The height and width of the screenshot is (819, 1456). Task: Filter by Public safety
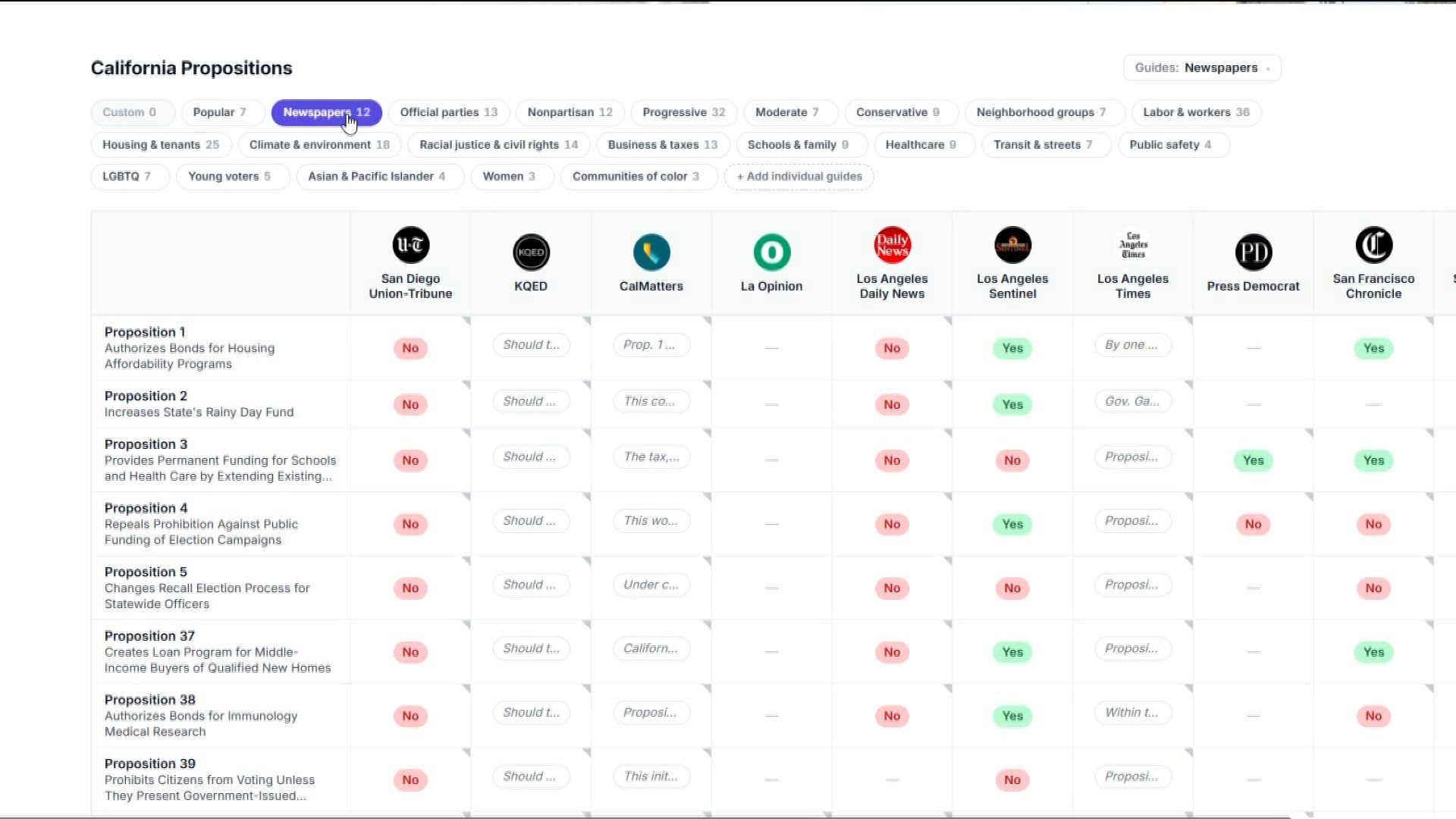tap(1174, 145)
